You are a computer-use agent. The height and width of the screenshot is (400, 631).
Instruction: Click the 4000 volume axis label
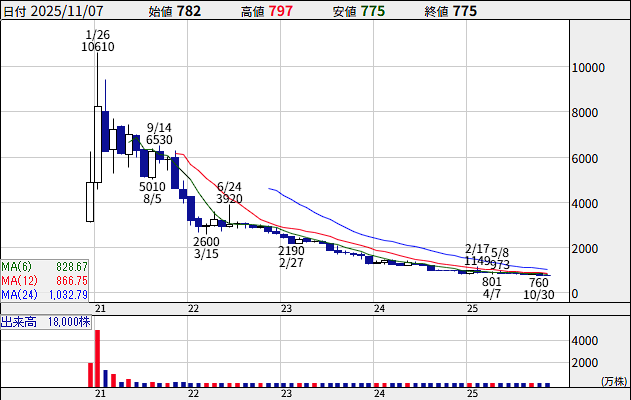tap(585, 341)
